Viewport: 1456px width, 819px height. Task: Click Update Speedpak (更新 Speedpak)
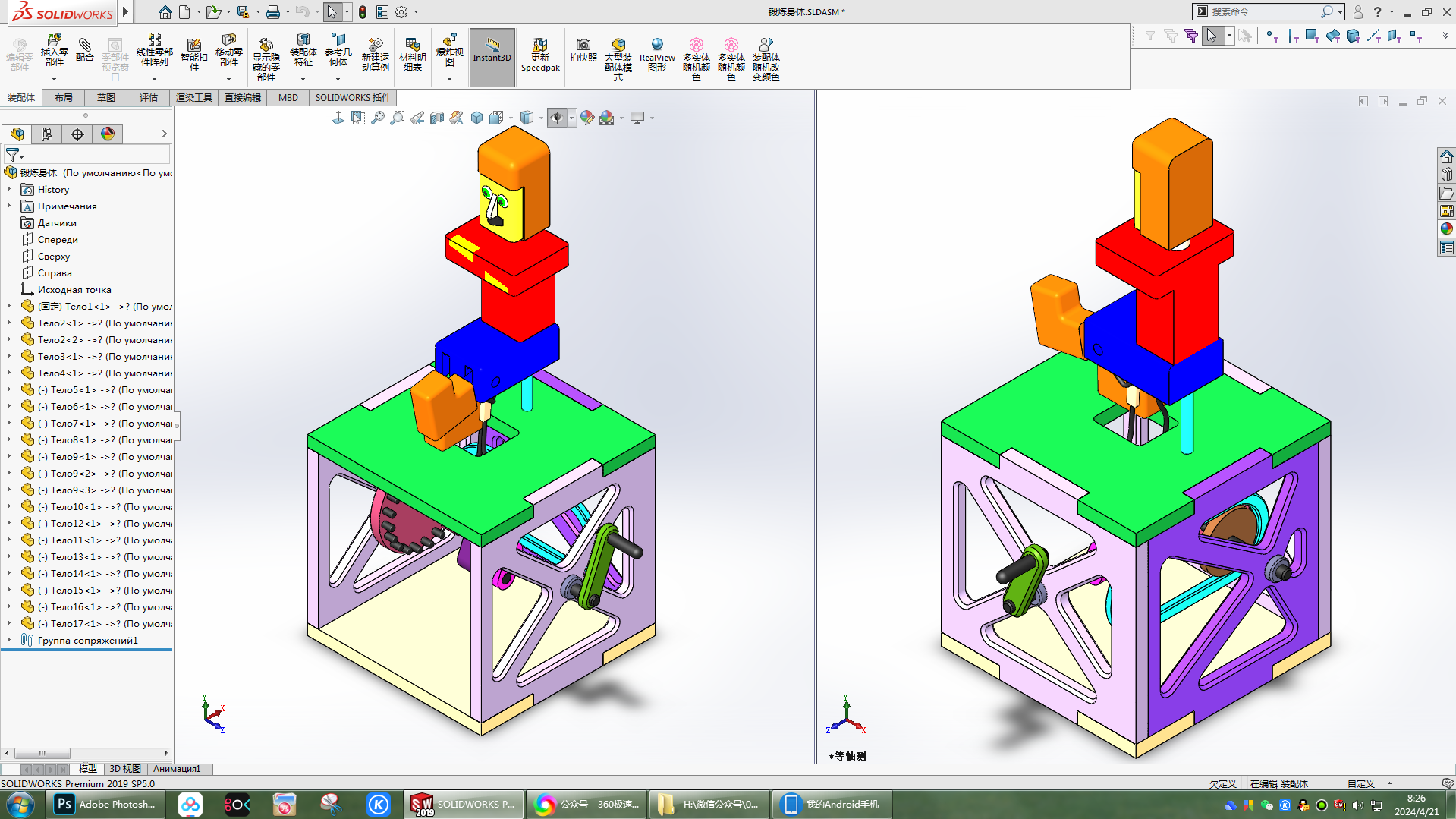(540, 55)
